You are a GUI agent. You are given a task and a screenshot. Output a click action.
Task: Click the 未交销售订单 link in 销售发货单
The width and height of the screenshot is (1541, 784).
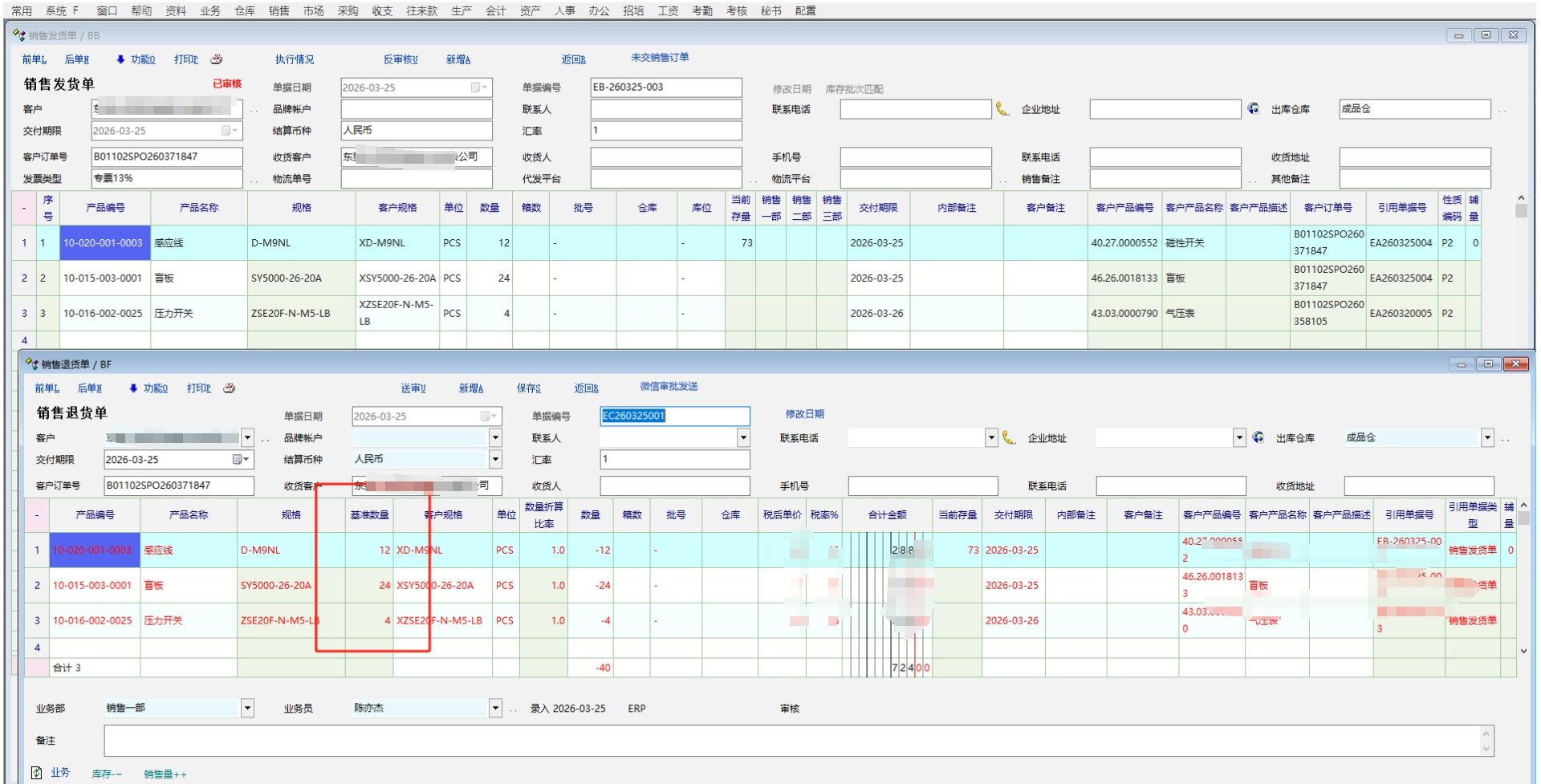point(660,58)
